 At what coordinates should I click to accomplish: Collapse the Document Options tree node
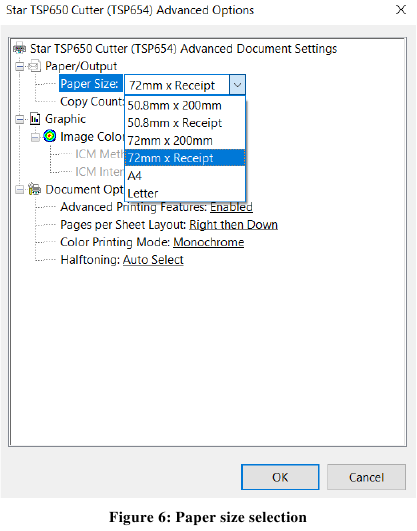click(x=20, y=189)
